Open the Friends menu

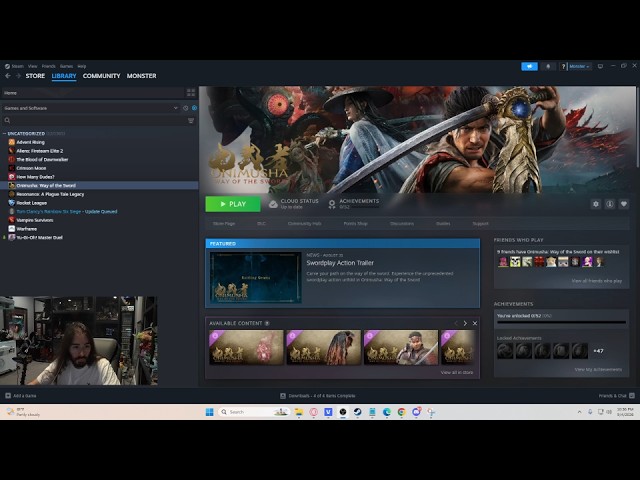point(49,66)
